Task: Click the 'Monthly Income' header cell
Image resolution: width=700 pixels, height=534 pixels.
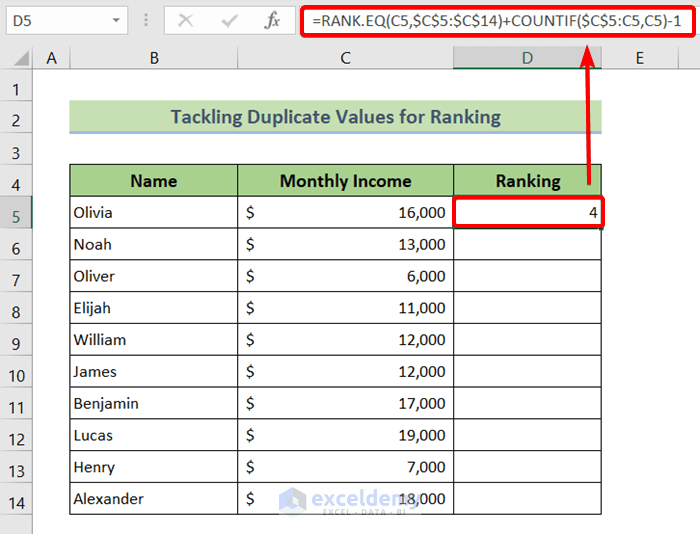Action: coord(346,180)
